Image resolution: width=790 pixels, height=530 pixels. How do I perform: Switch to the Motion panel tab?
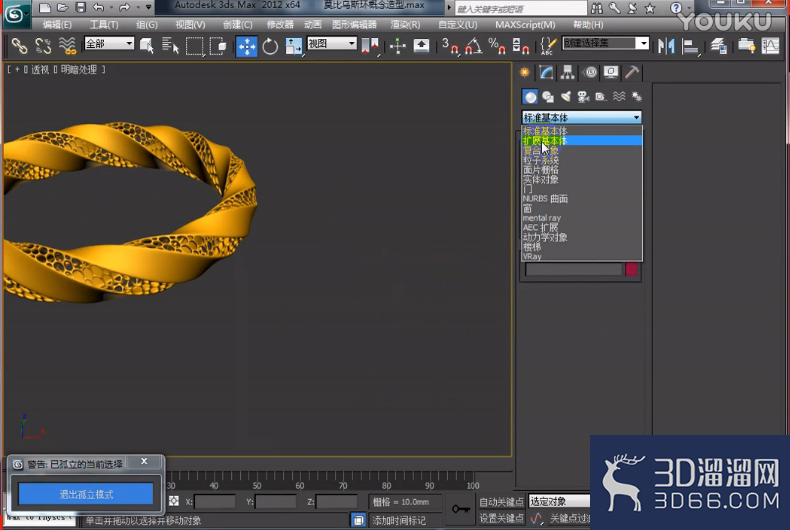point(590,73)
